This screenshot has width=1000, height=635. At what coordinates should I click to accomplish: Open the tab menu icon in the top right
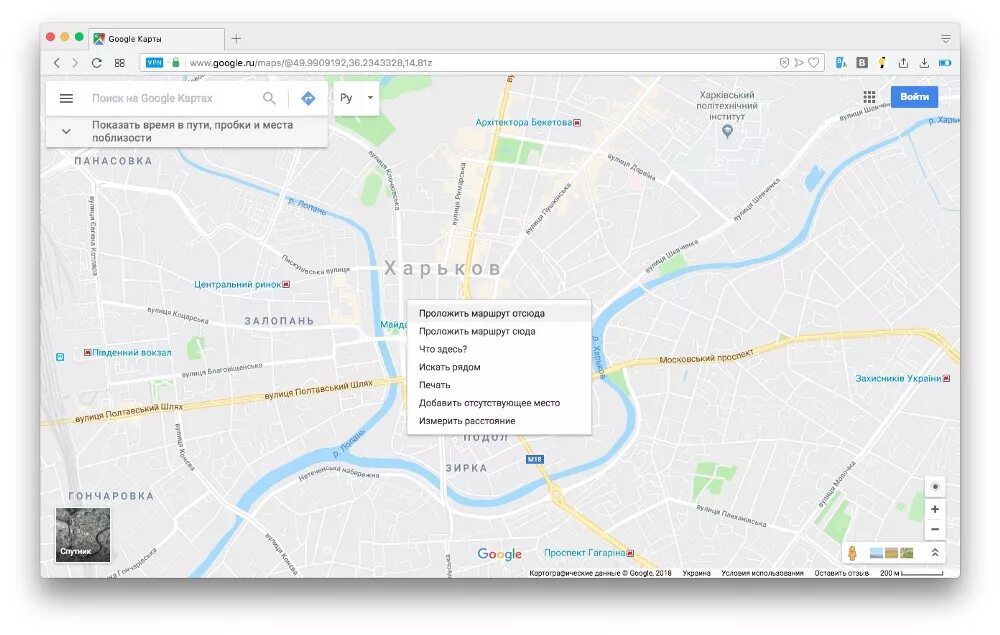[946, 39]
